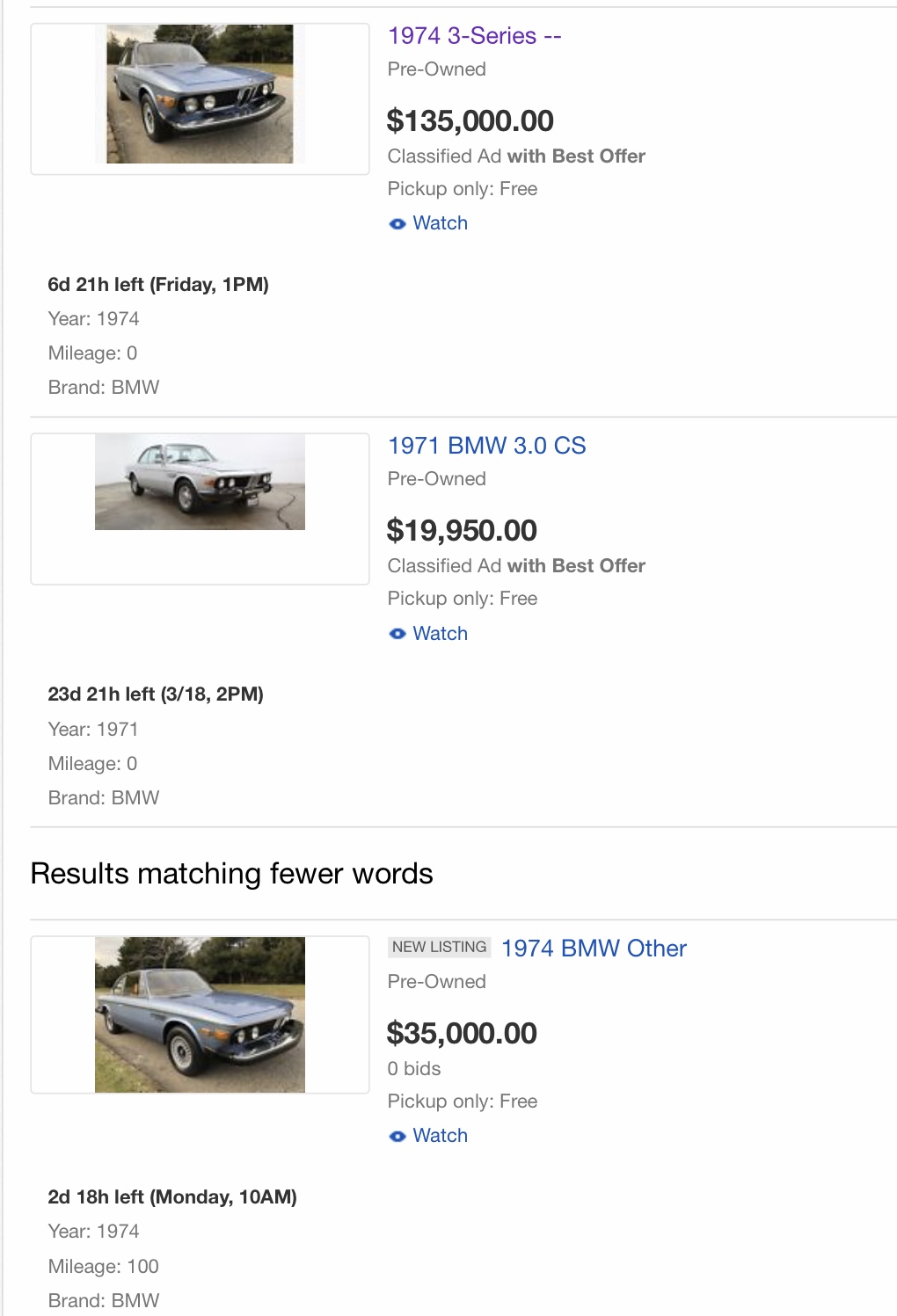897x1316 pixels.
Task: Click the NEW LISTING badge
Action: pyautogui.click(x=439, y=947)
